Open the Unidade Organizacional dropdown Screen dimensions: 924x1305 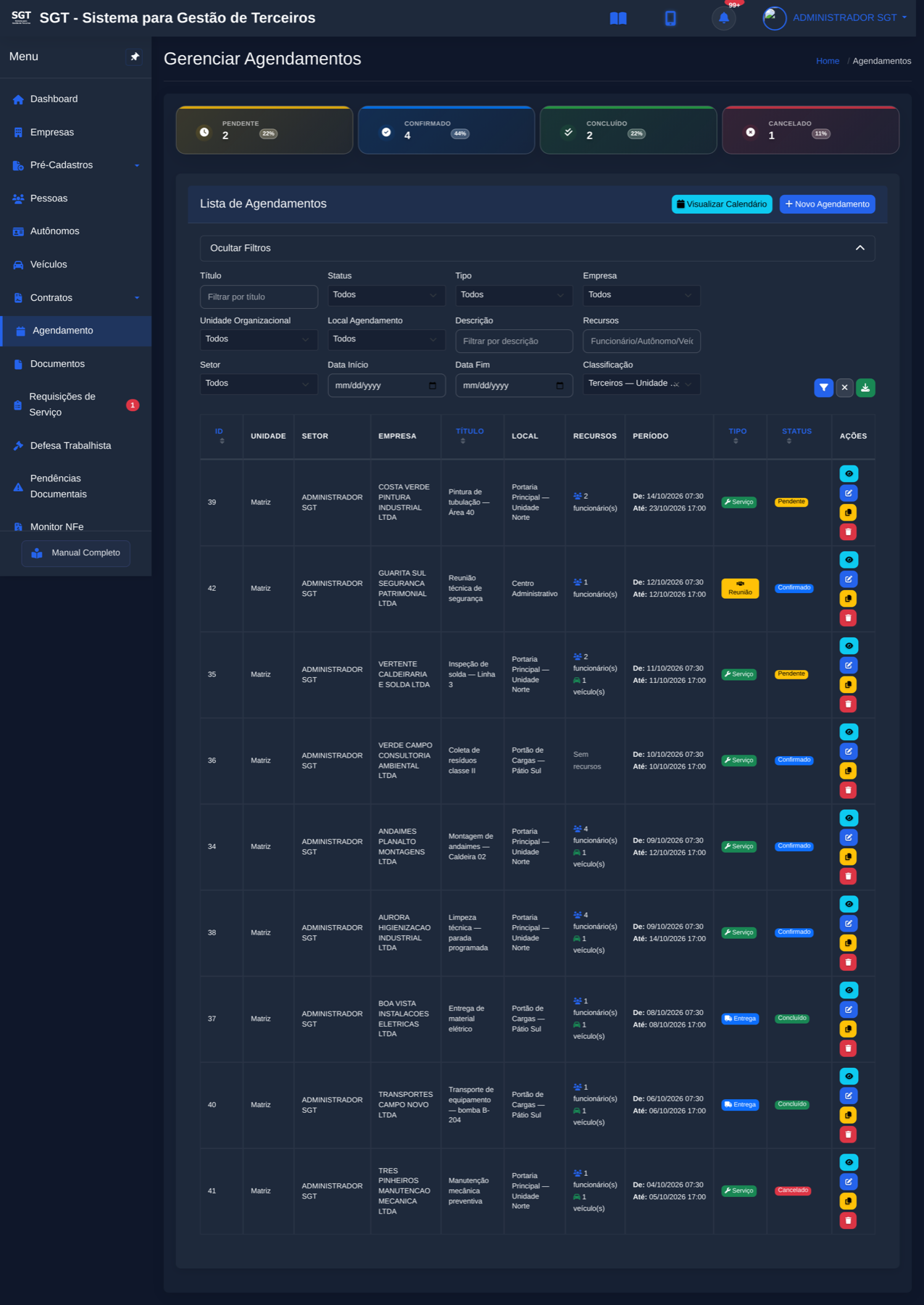tap(259, 339)
